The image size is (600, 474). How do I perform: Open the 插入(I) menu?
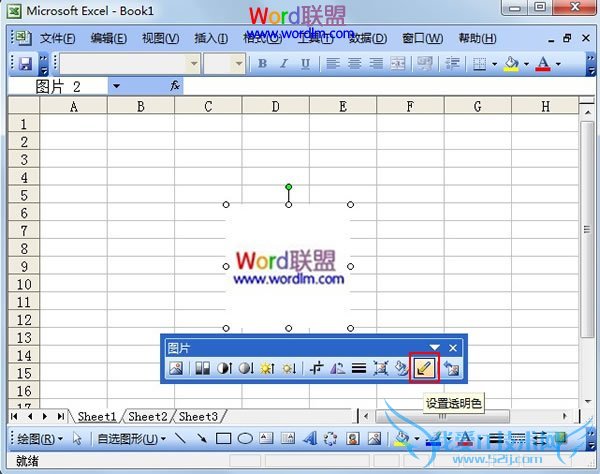pyautogui.click(x=211, y=38)
